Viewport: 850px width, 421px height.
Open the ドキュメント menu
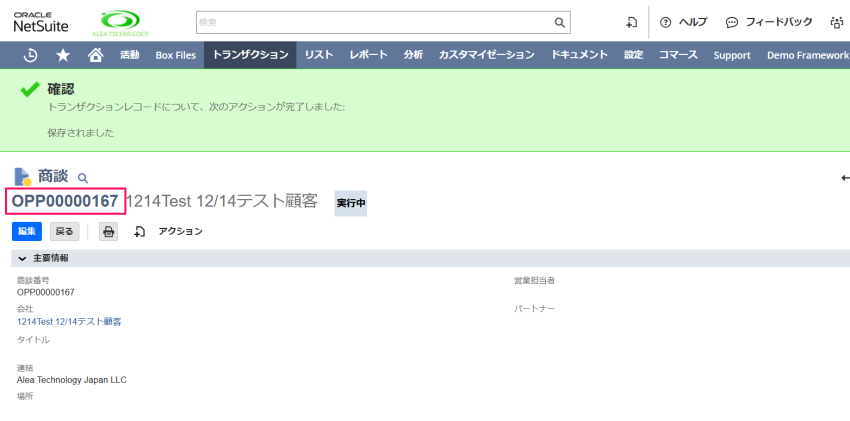(579, 55)
